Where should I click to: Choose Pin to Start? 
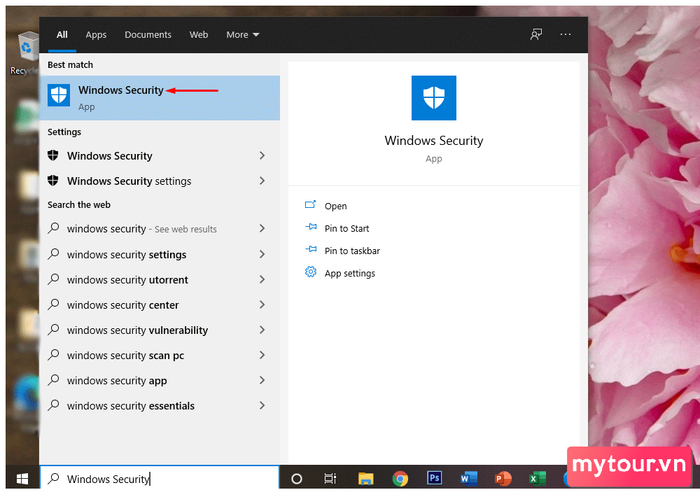(x=346, y=228)
